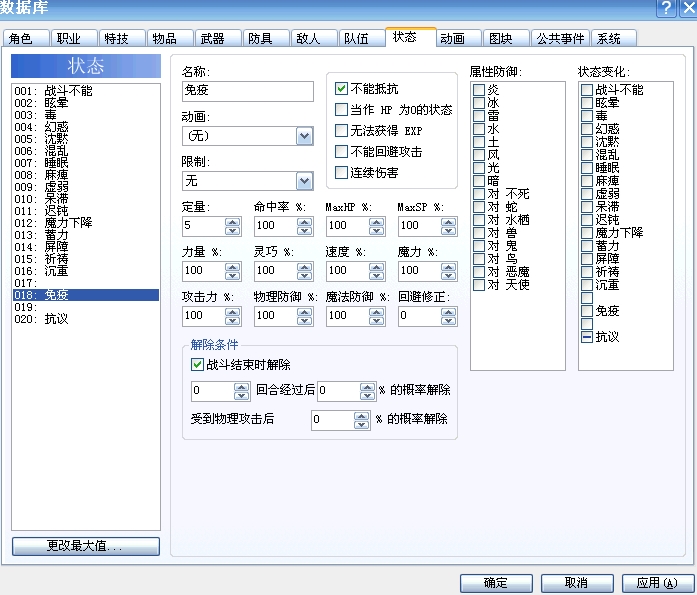Check the 对 不死 attribute defense box
The image size is (697, 595).
click(479, 194)
